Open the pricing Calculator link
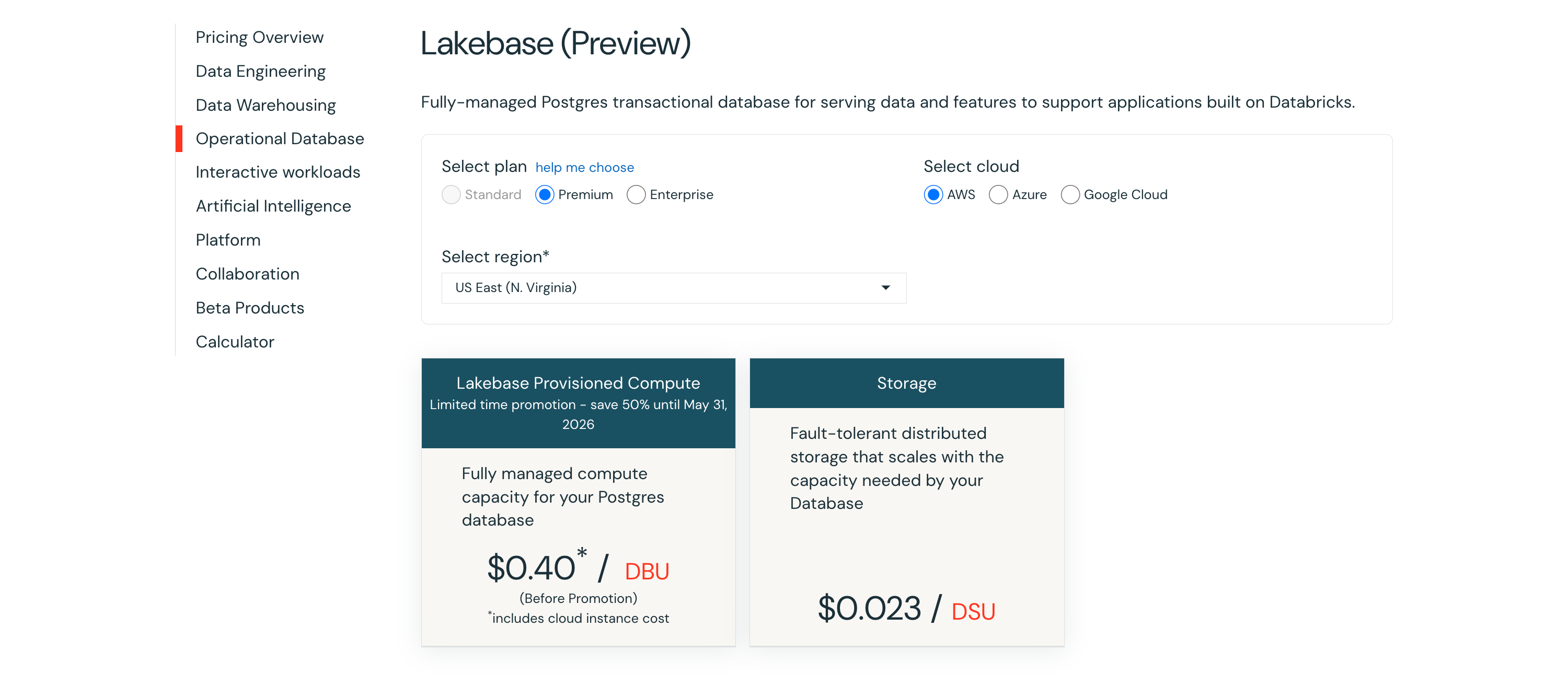 (x=234, y=342)
